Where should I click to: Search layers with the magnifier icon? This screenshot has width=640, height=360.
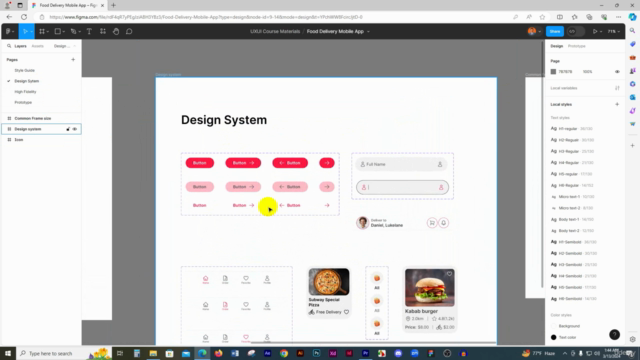point(9,46)
